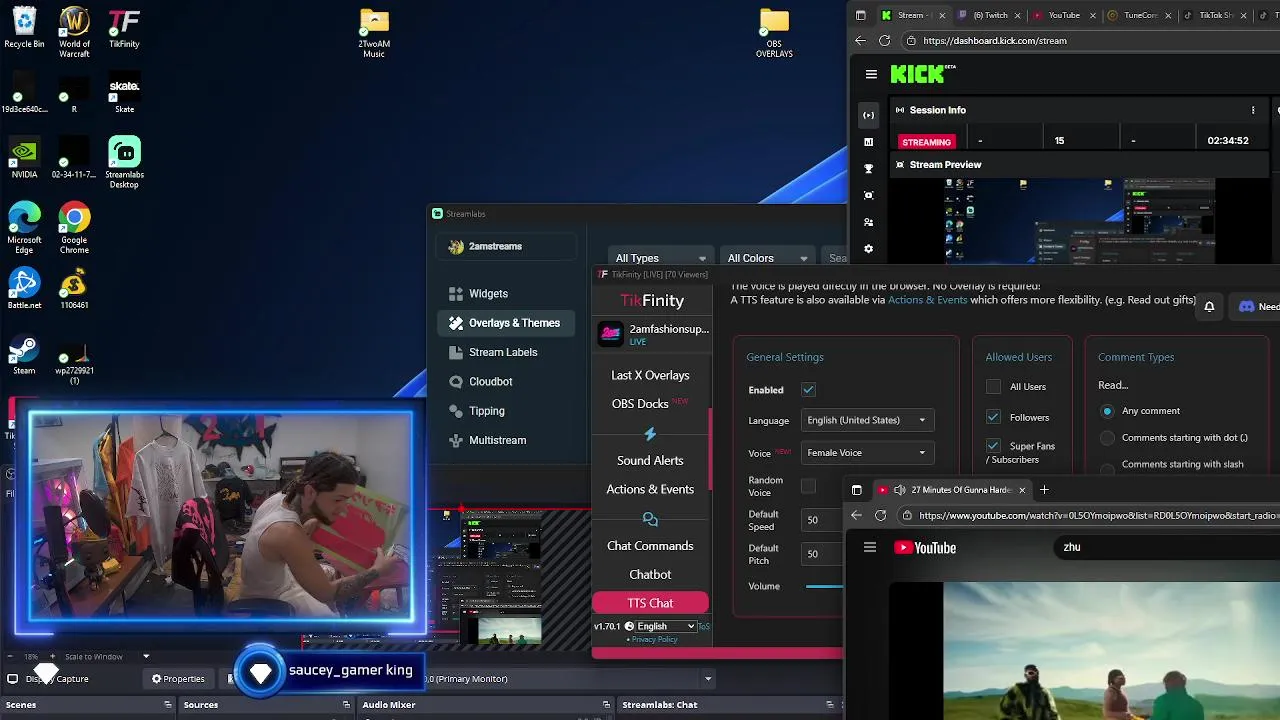Click the TikFinity notification bell
This screenshot has height=720, width=1280.
coord(1209,307)
